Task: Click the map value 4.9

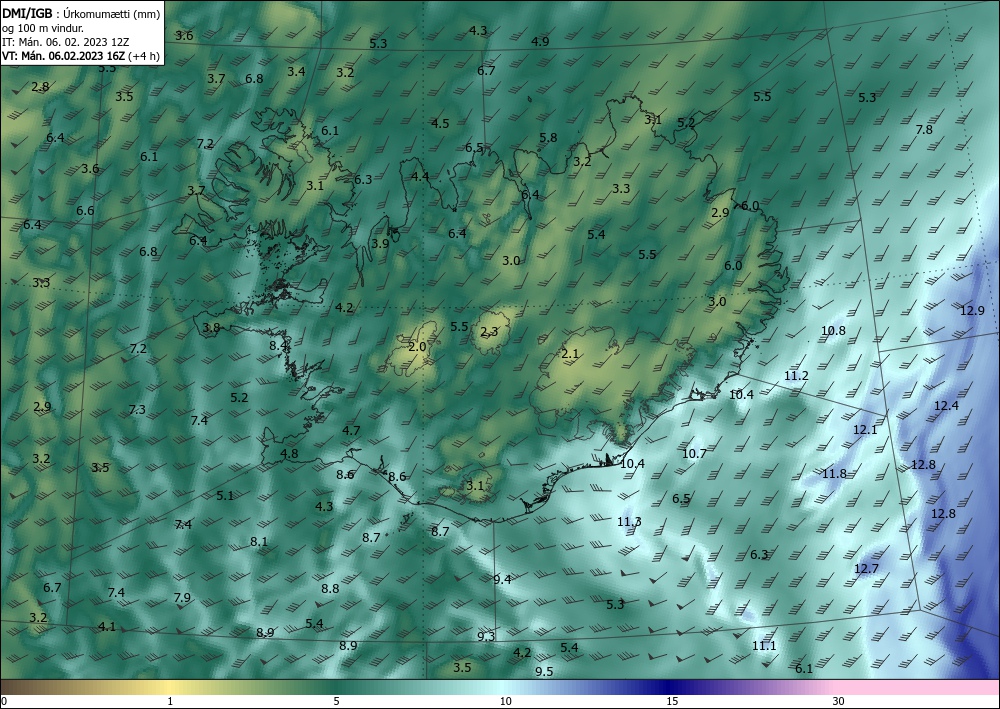Action: (x=540, y=42)
